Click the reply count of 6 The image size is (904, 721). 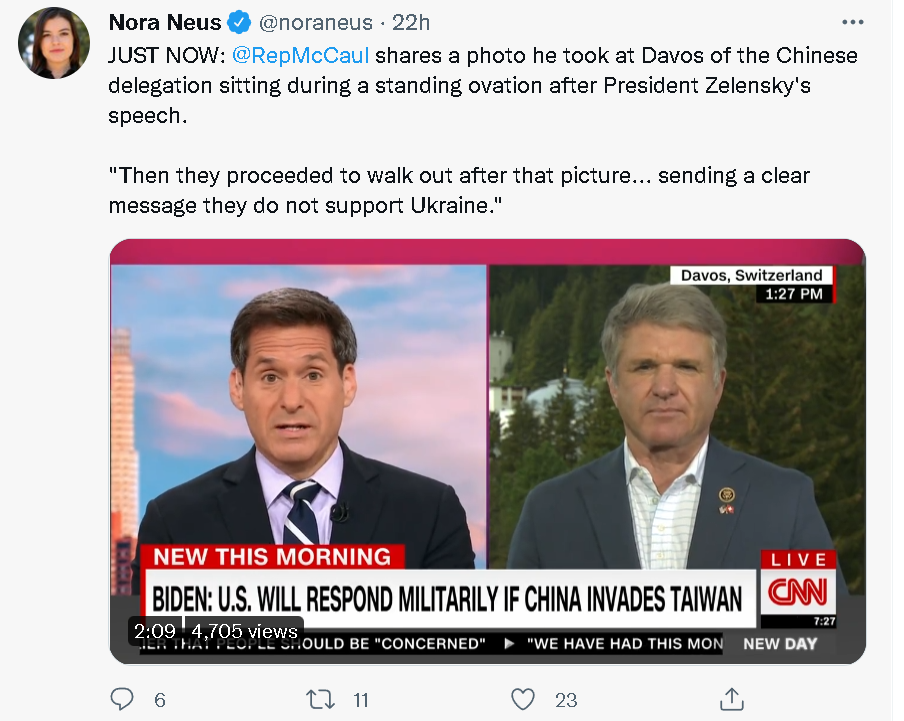[x=160, y=700]
